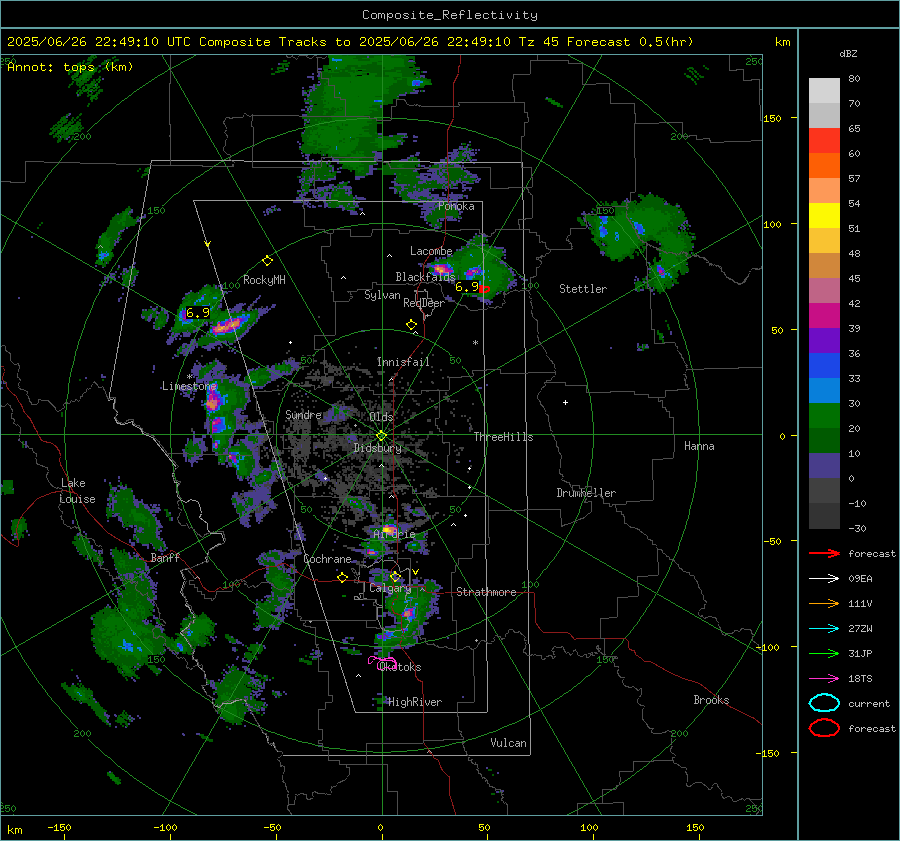Click the dBZ legend heading
Image resolution: width=900 pixels, height=841 pixels.
coord(848,53)
